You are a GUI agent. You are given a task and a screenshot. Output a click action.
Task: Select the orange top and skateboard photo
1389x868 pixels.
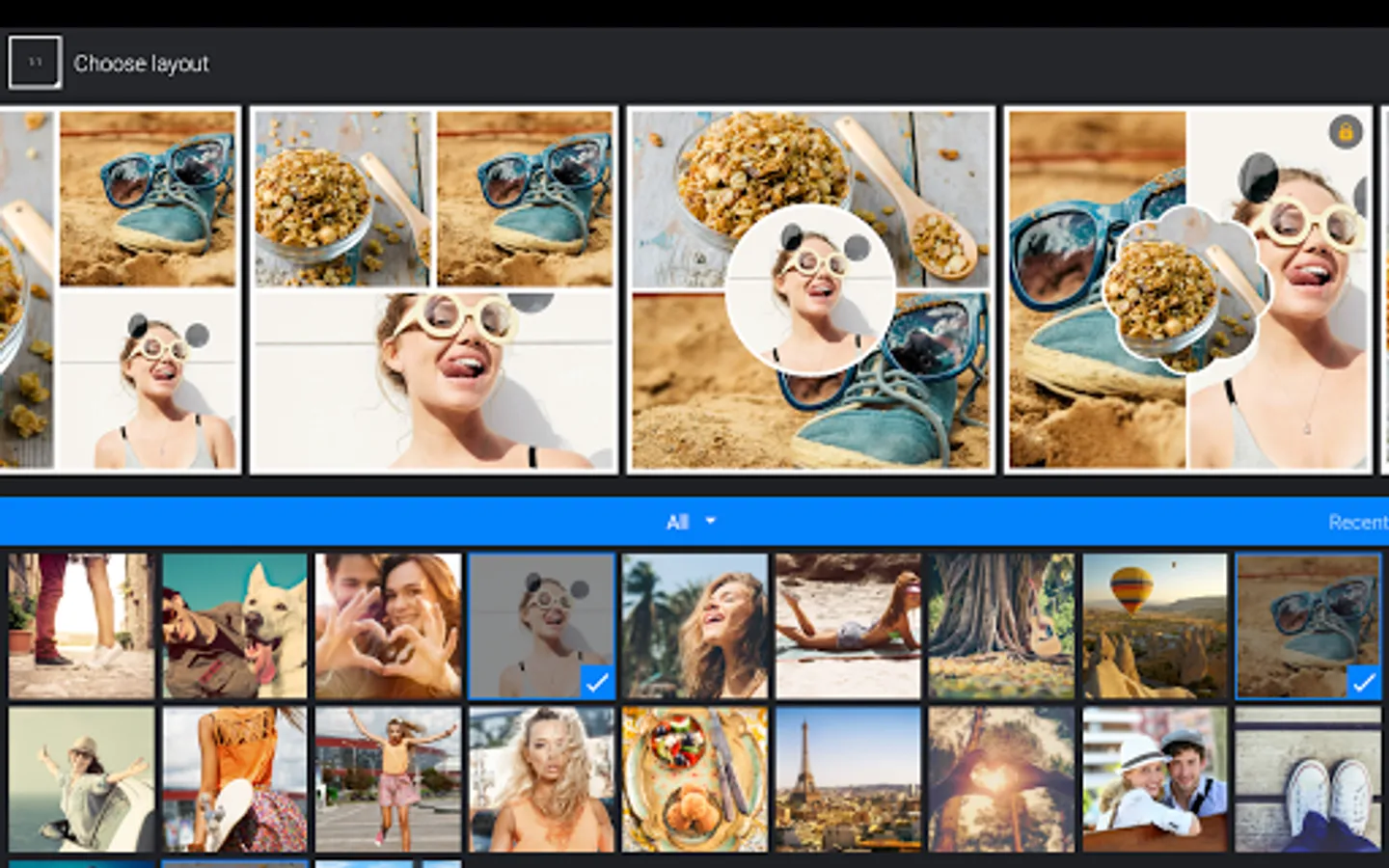pyautogui.click(x=234, y=779)
